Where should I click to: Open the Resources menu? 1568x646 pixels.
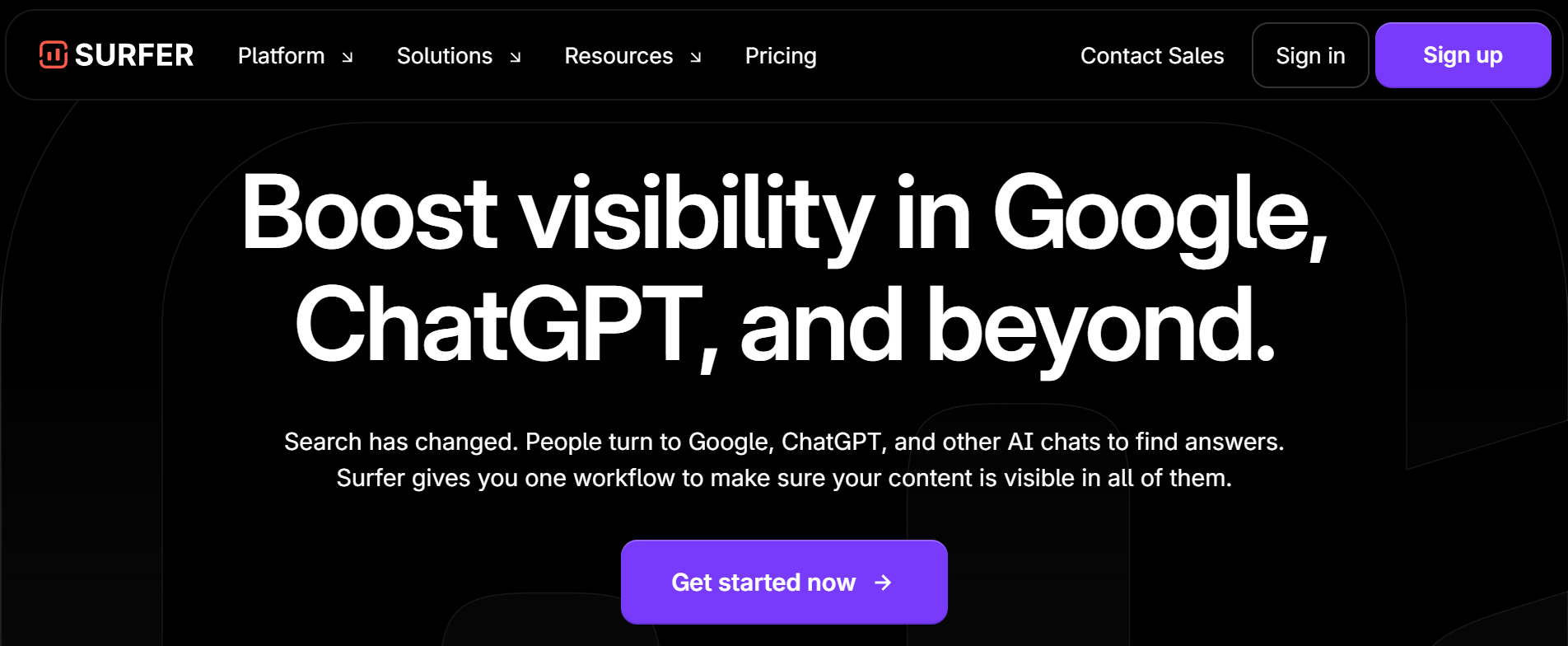[x=618, y=56]
